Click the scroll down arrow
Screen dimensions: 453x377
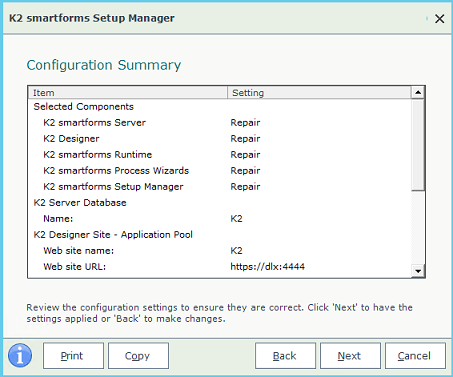[418, 271]
